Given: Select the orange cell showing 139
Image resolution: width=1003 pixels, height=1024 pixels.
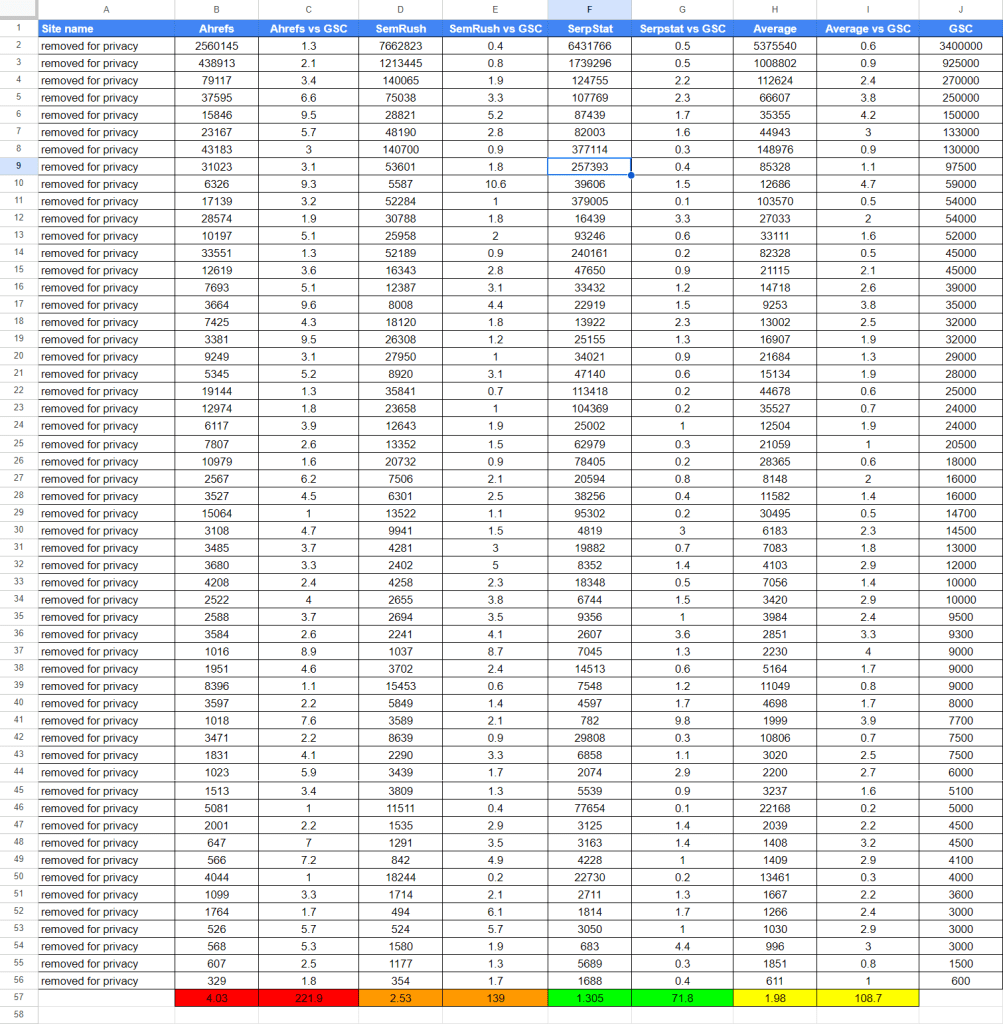Looking at the screenshot, I should (495, 998).
